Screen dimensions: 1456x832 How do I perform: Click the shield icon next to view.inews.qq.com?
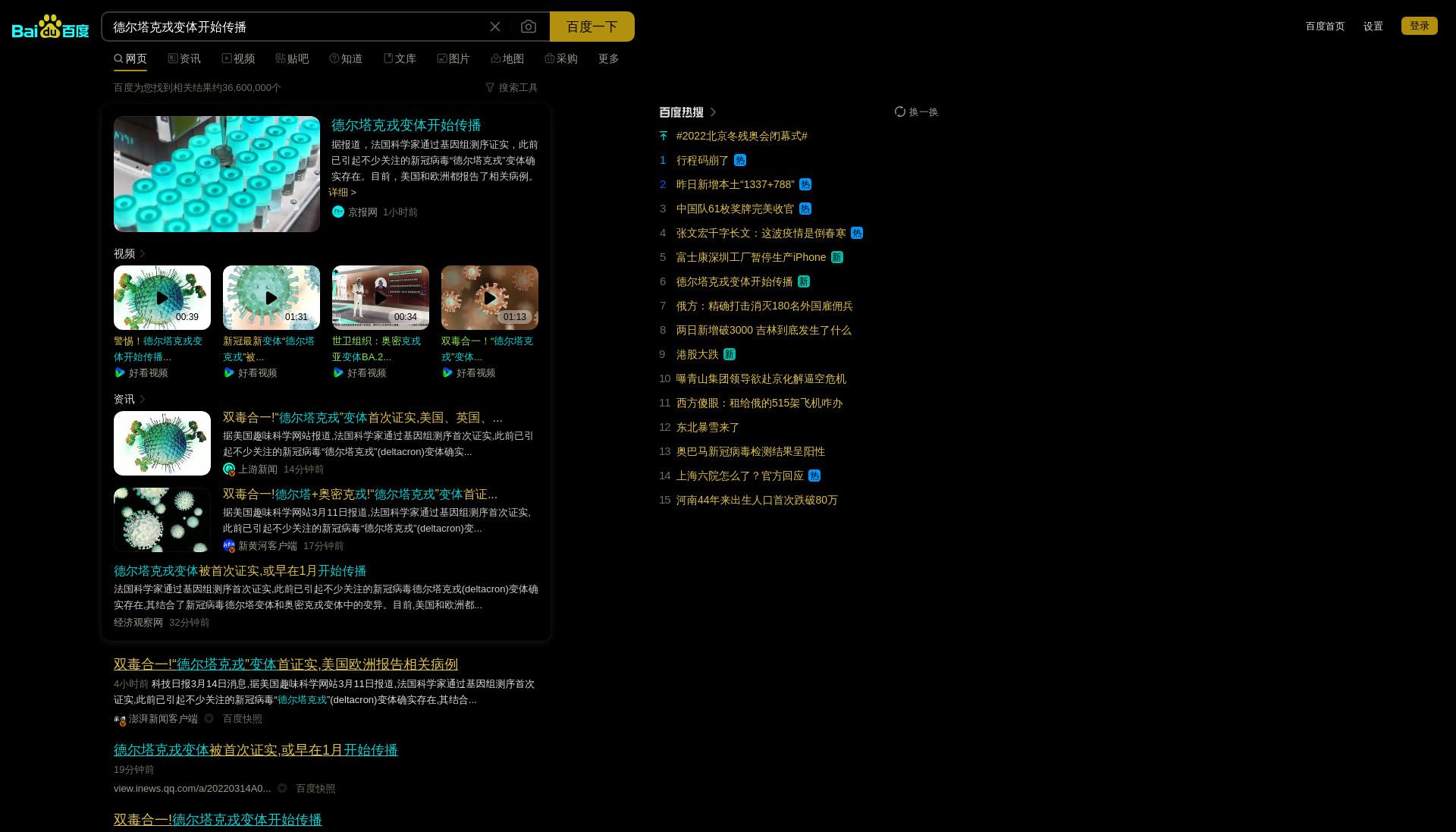tap(282, 789)
